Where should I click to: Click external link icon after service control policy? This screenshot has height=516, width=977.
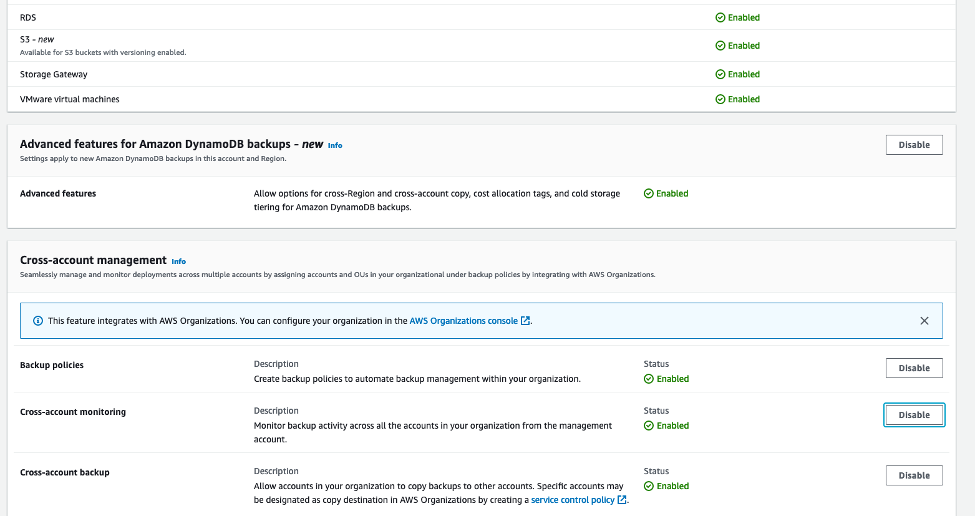click(621, 499)
